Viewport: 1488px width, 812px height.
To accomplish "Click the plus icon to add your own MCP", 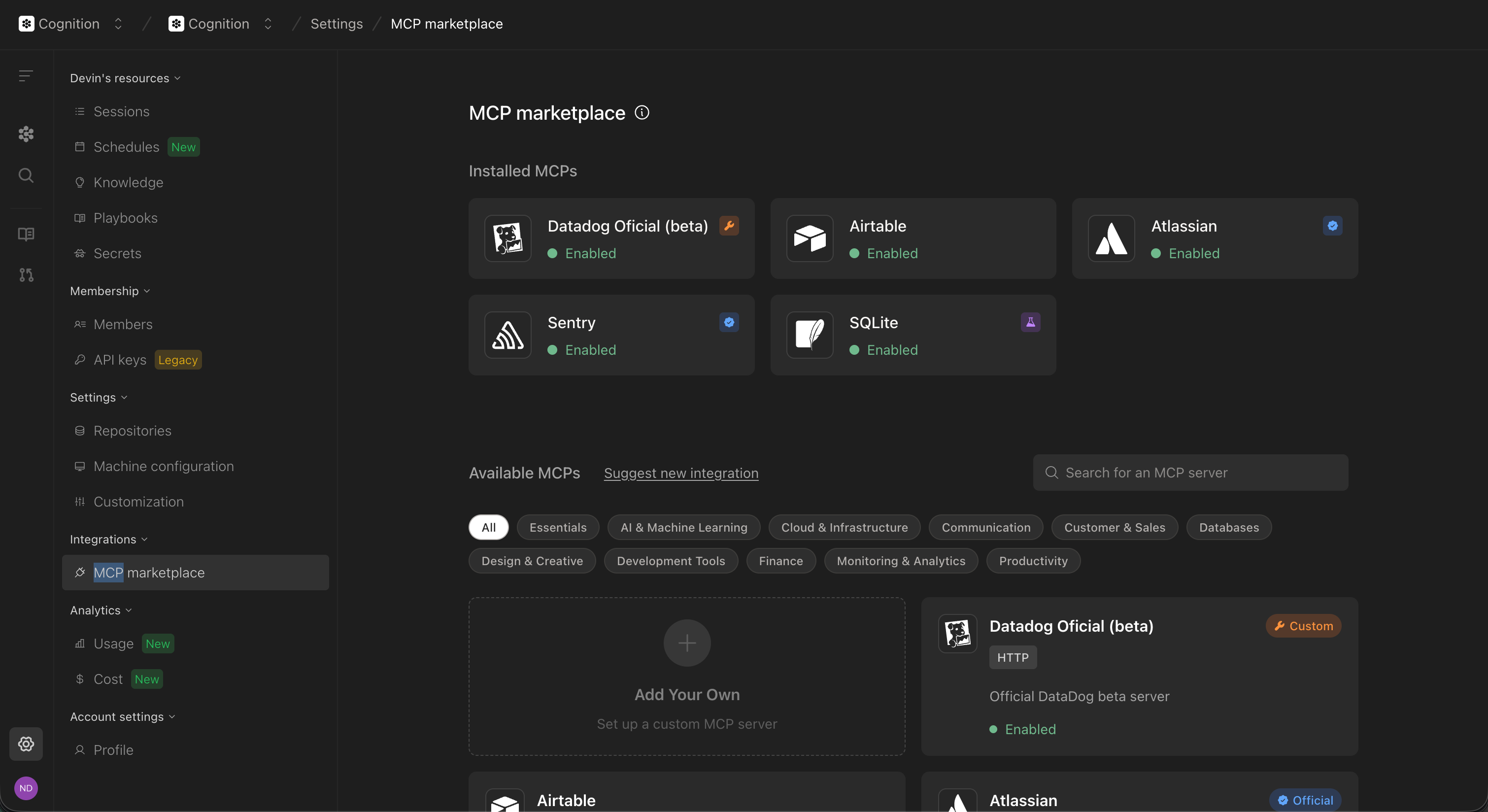I will click(x=687, y=643).
